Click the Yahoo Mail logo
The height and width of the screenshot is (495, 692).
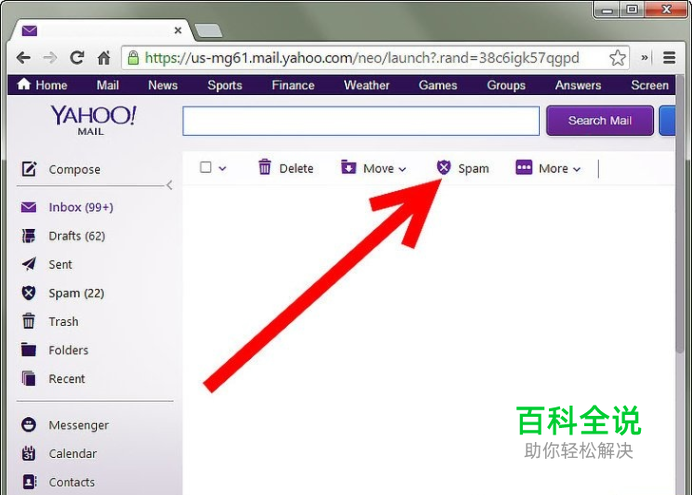pos(93,120)
